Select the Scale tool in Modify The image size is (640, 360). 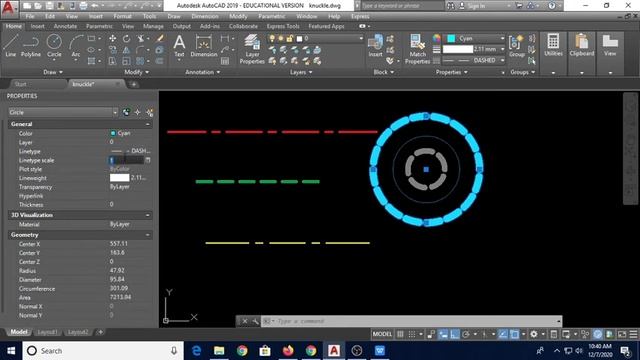[x=127, y=61]
